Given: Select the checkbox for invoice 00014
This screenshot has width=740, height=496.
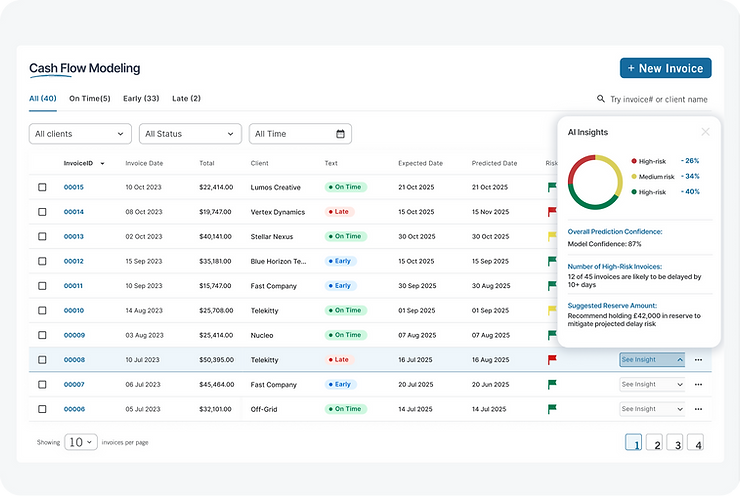Looking at the screenshot, I should 42,211.
